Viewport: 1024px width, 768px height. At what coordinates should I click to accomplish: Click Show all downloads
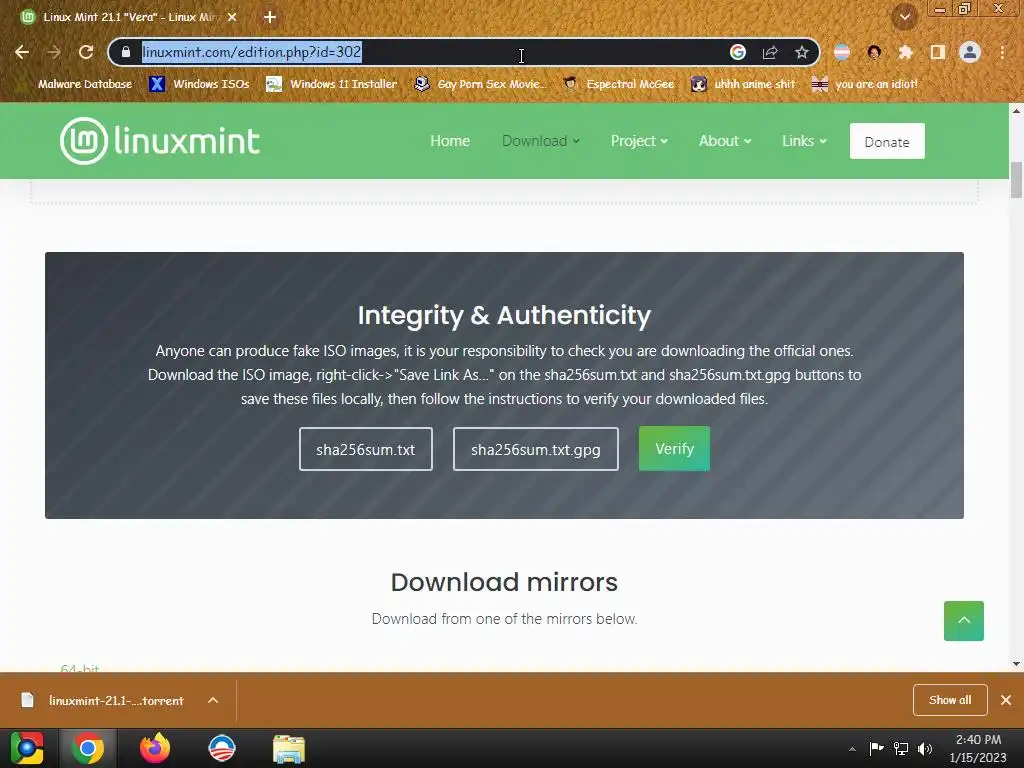point(950,700)
